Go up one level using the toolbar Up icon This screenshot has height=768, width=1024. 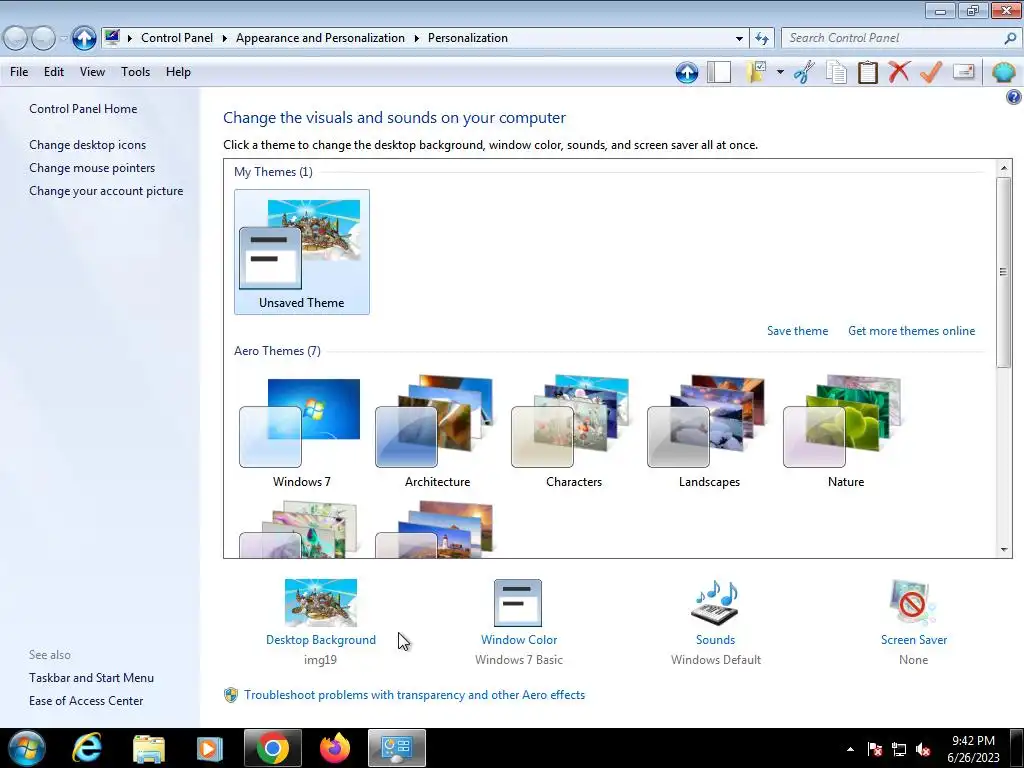(x=686, y=72)
